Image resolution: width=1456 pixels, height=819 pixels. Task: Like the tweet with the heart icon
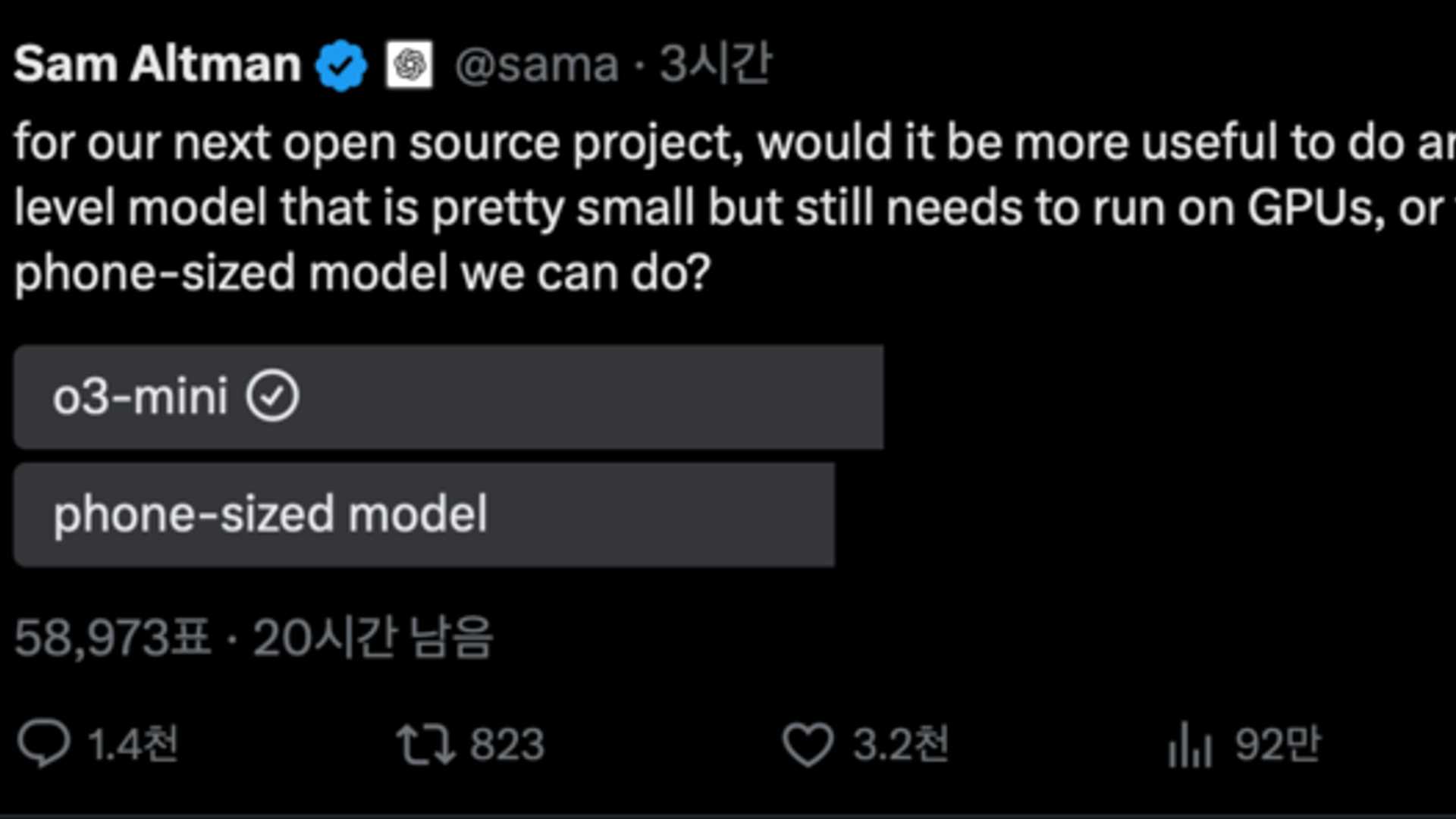[x=808, y=744]
